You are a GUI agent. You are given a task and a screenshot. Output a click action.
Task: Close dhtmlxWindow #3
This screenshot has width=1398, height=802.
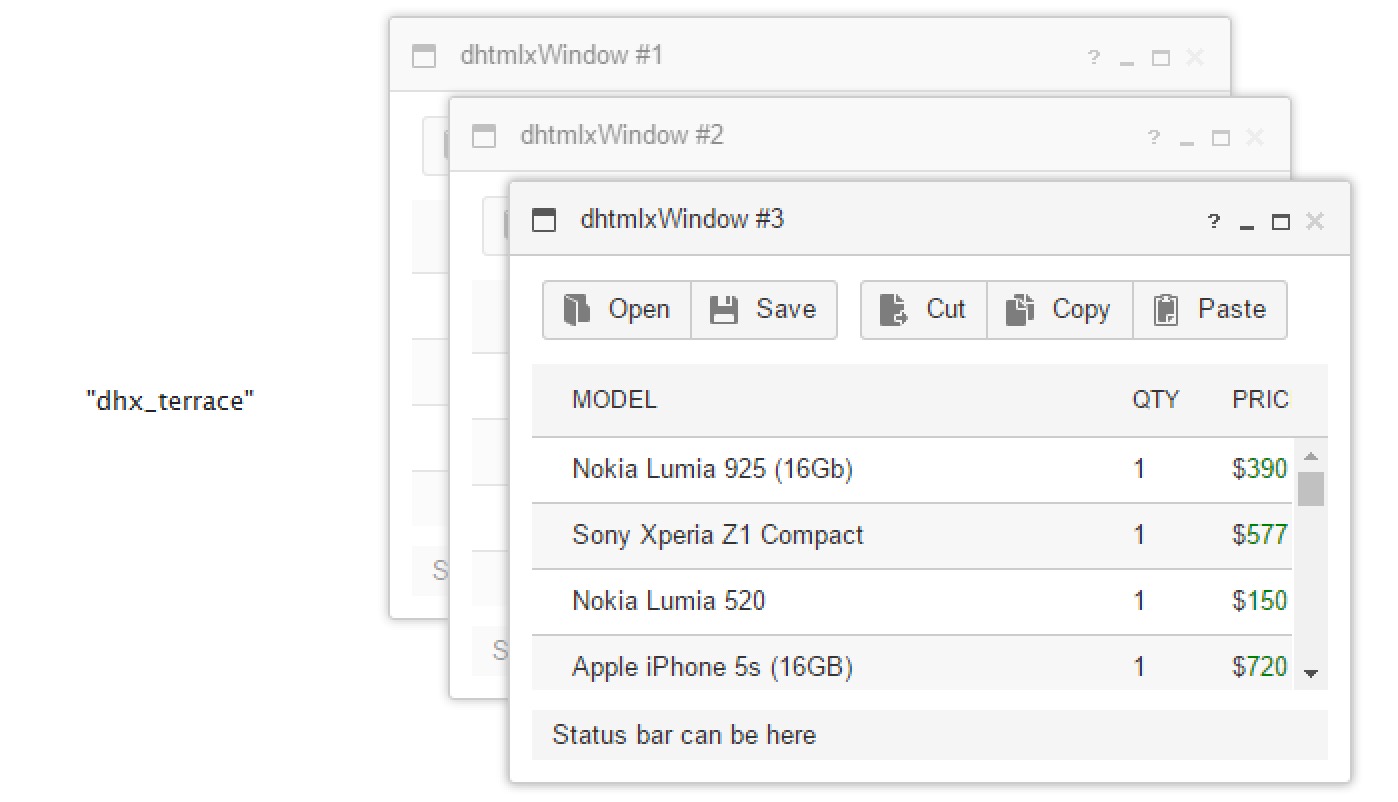pyautogui.click(x=1315, y=221)
